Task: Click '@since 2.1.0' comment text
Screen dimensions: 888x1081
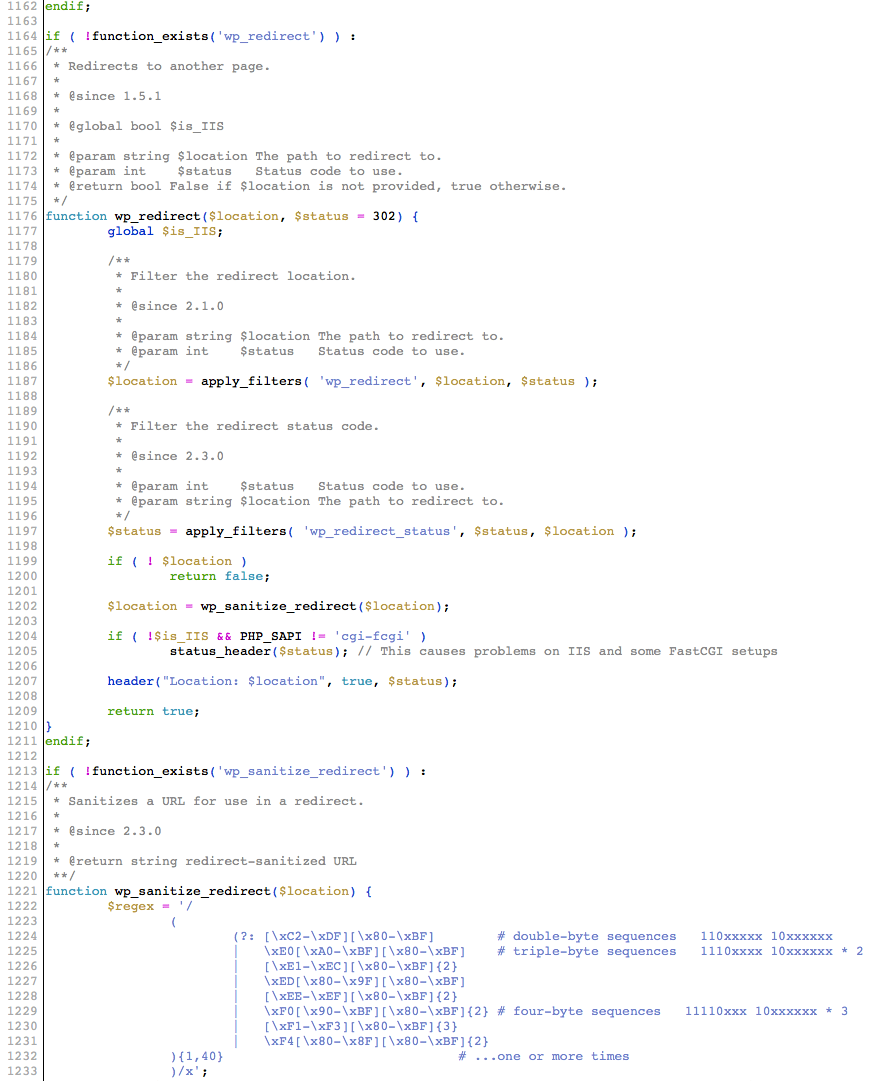Action: (177, 306)
